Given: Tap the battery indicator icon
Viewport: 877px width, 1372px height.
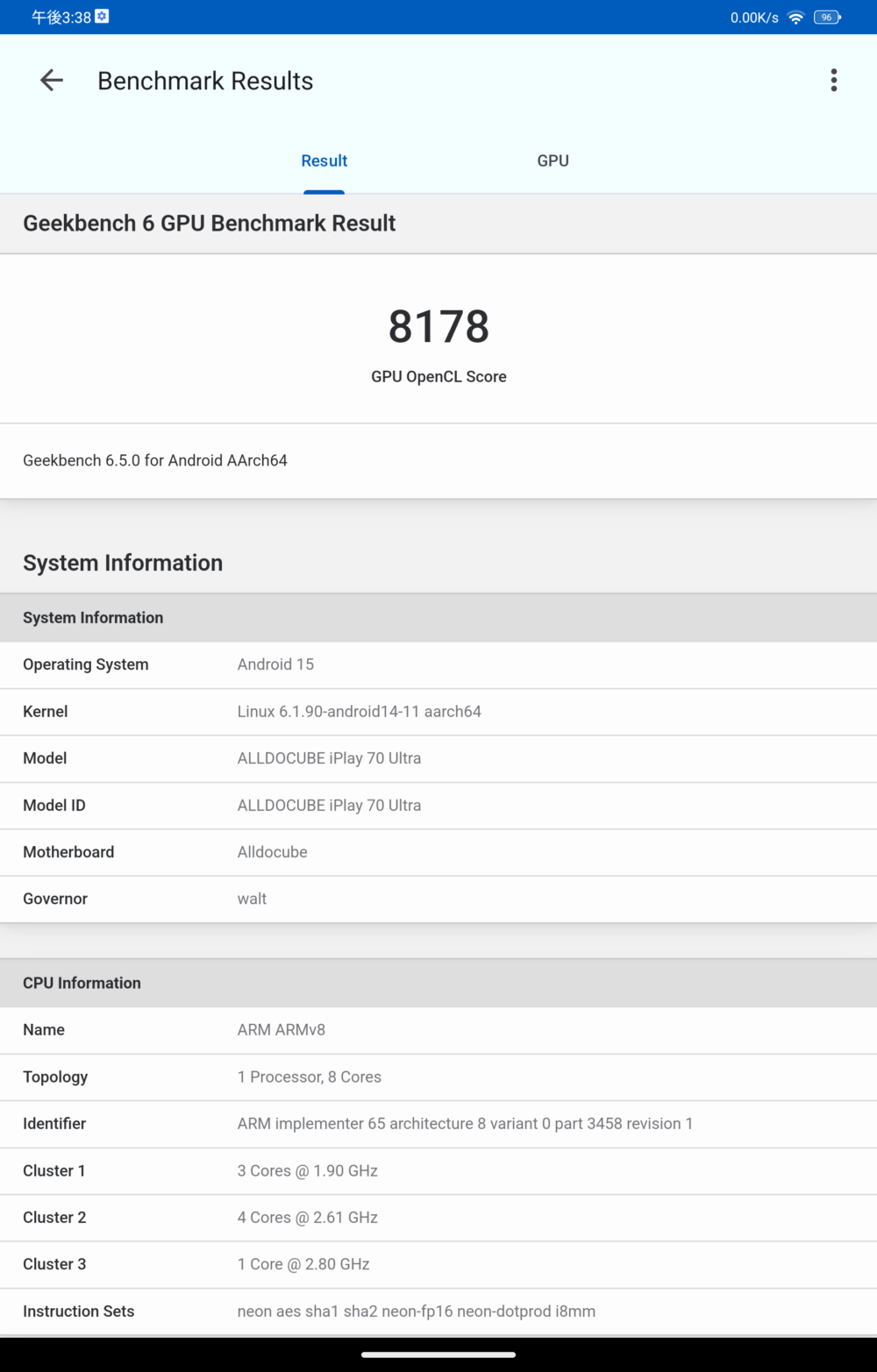Looking at the screenshot, I should tap(827, 18).
